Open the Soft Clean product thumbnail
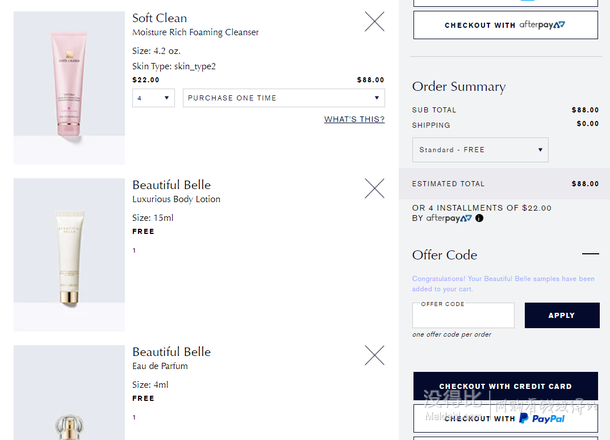This screenshot has width=610, height=440. (69, 88)
